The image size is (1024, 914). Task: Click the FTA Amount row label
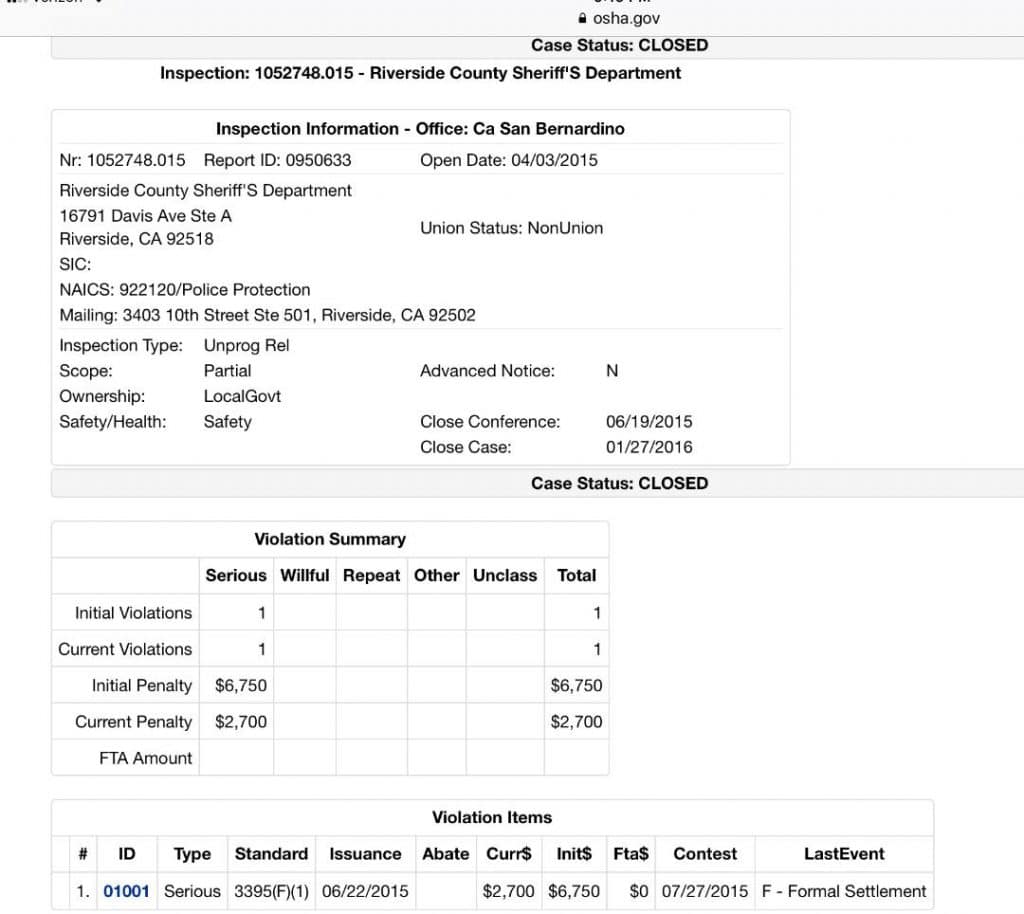145,758
